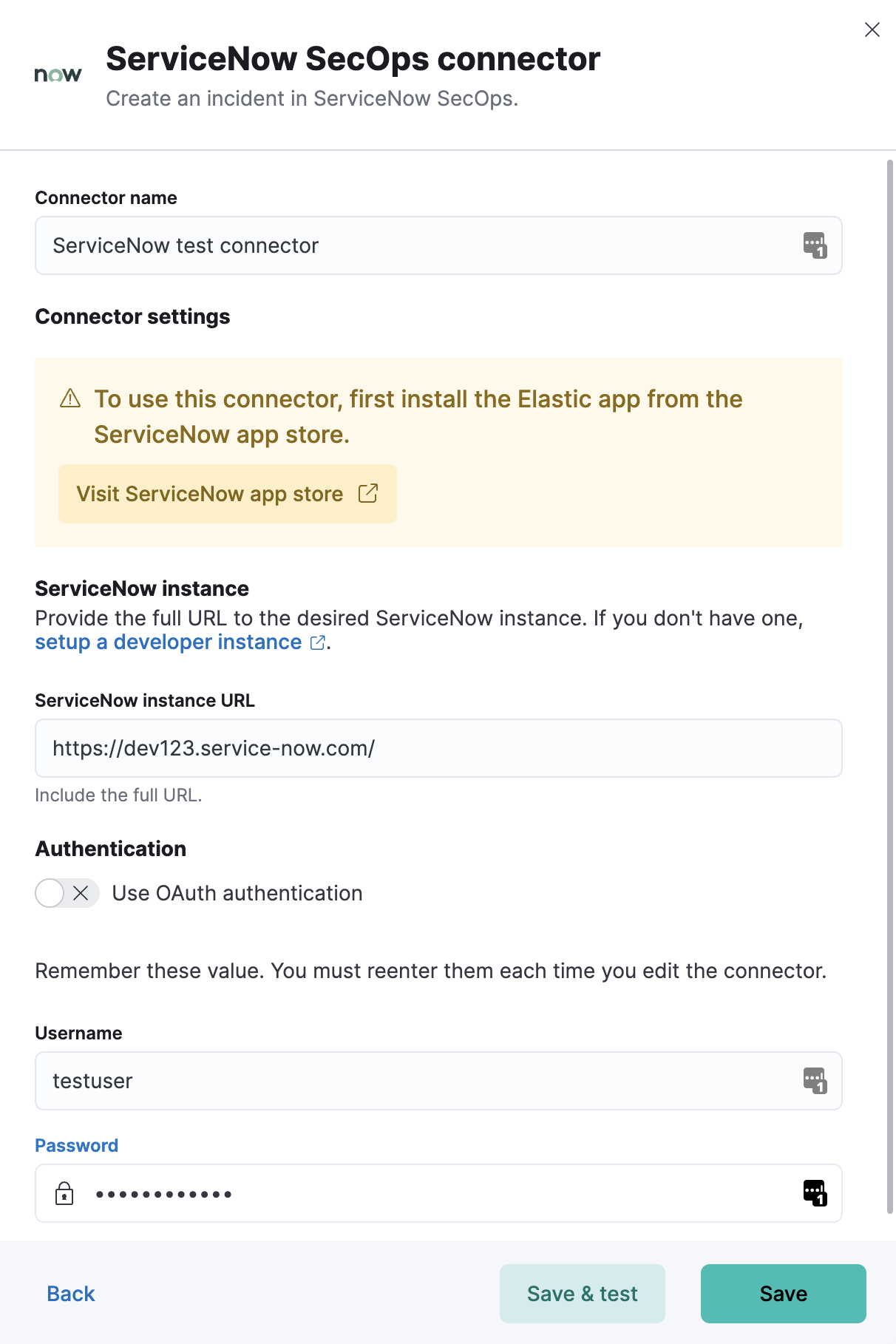Click the ServiceNow 'now' logo
896x1344 pixels.
(58, 74)
